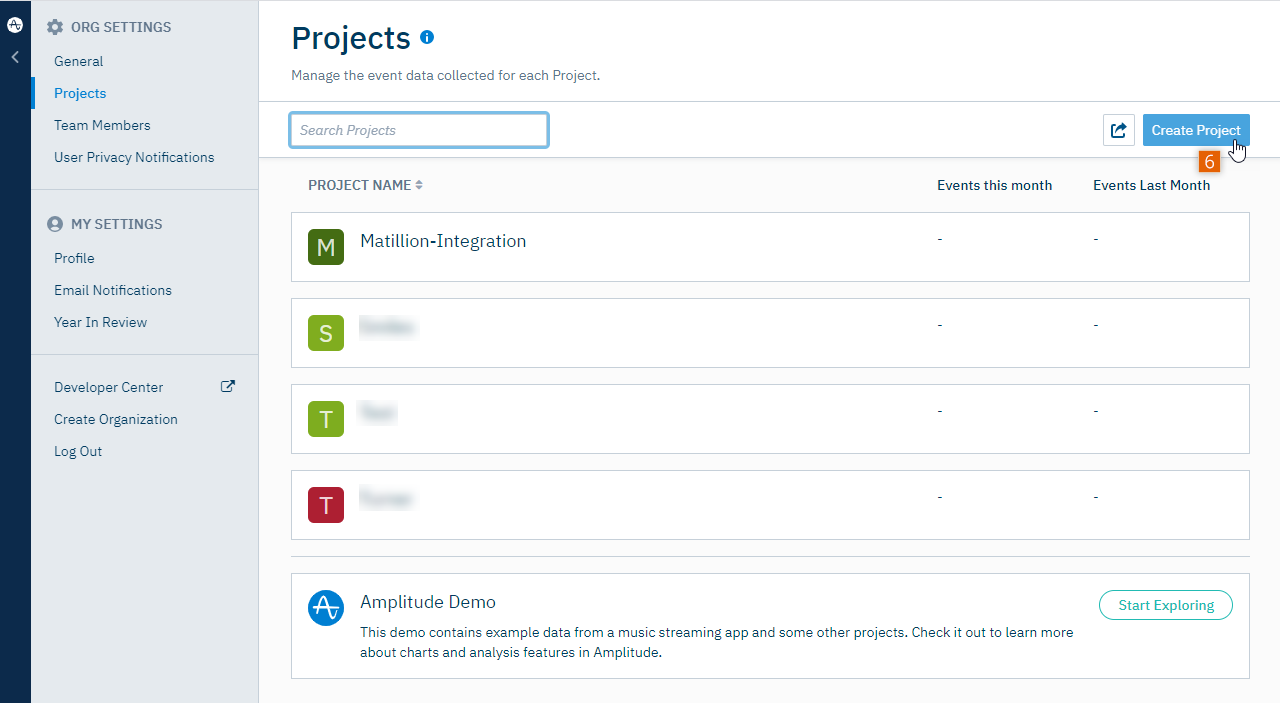Click the info icon next to the Projects title
The image size is (1280, 703).
(427, 37)
